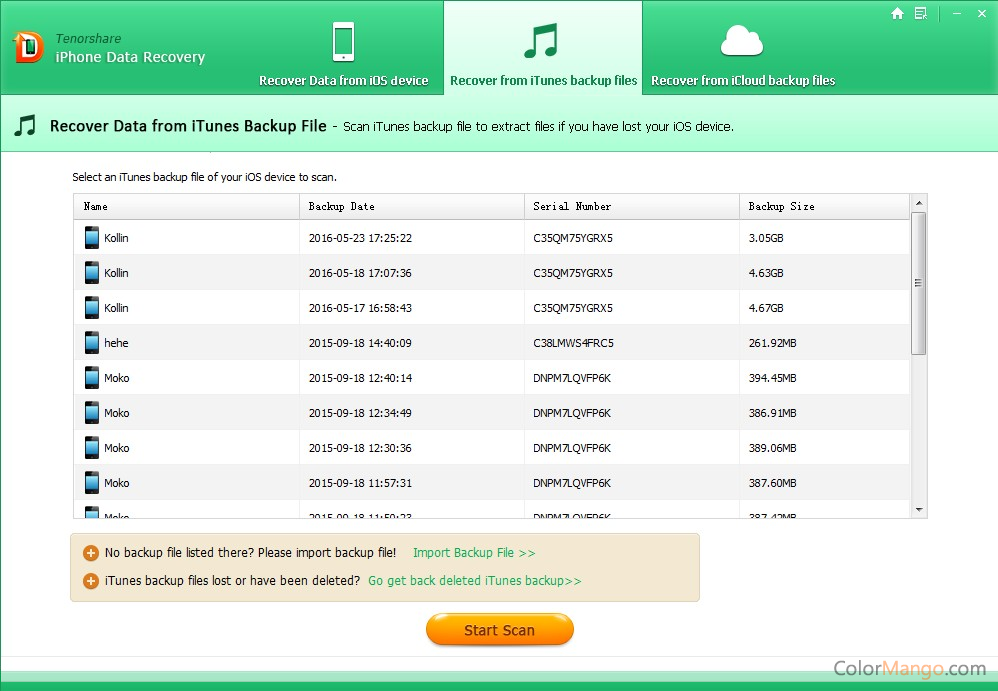Sort by the Serial Number column header
998x691 pixels.
tap(632, 206)
